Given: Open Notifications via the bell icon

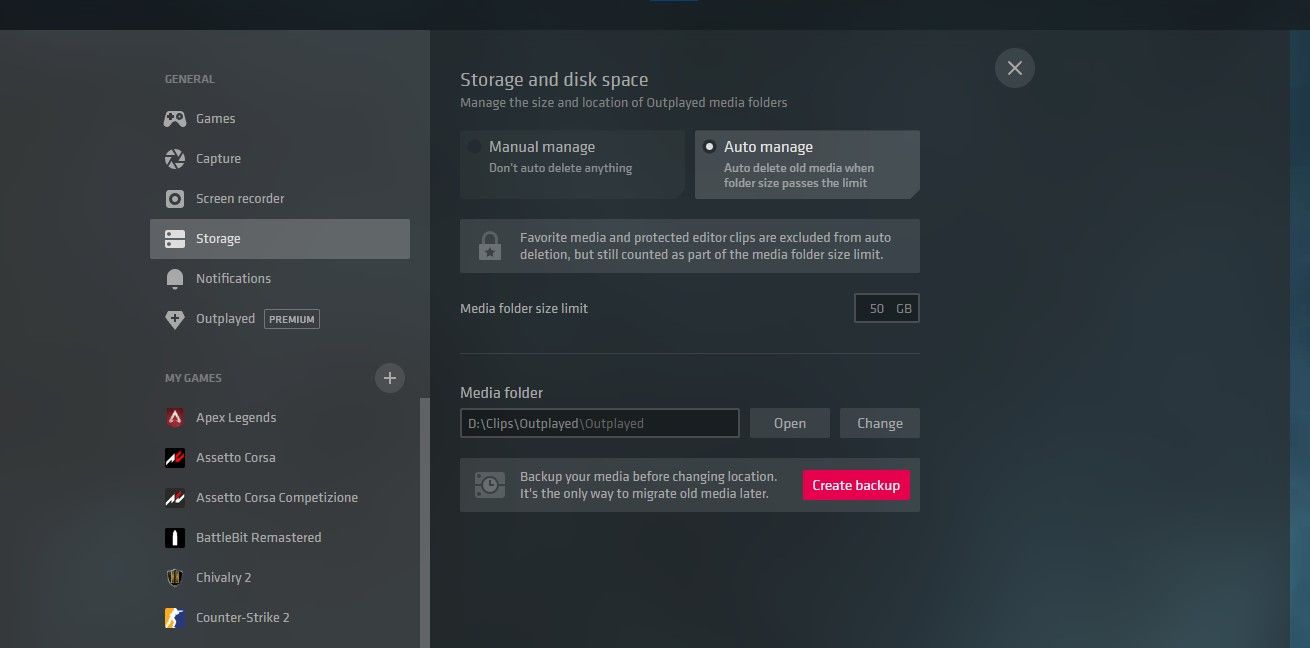Looking at the screenshot, I should 175,278.
